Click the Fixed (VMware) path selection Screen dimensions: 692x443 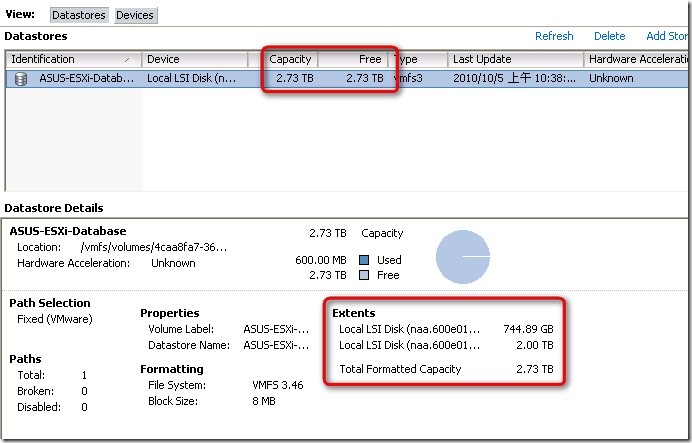[55, 319]
